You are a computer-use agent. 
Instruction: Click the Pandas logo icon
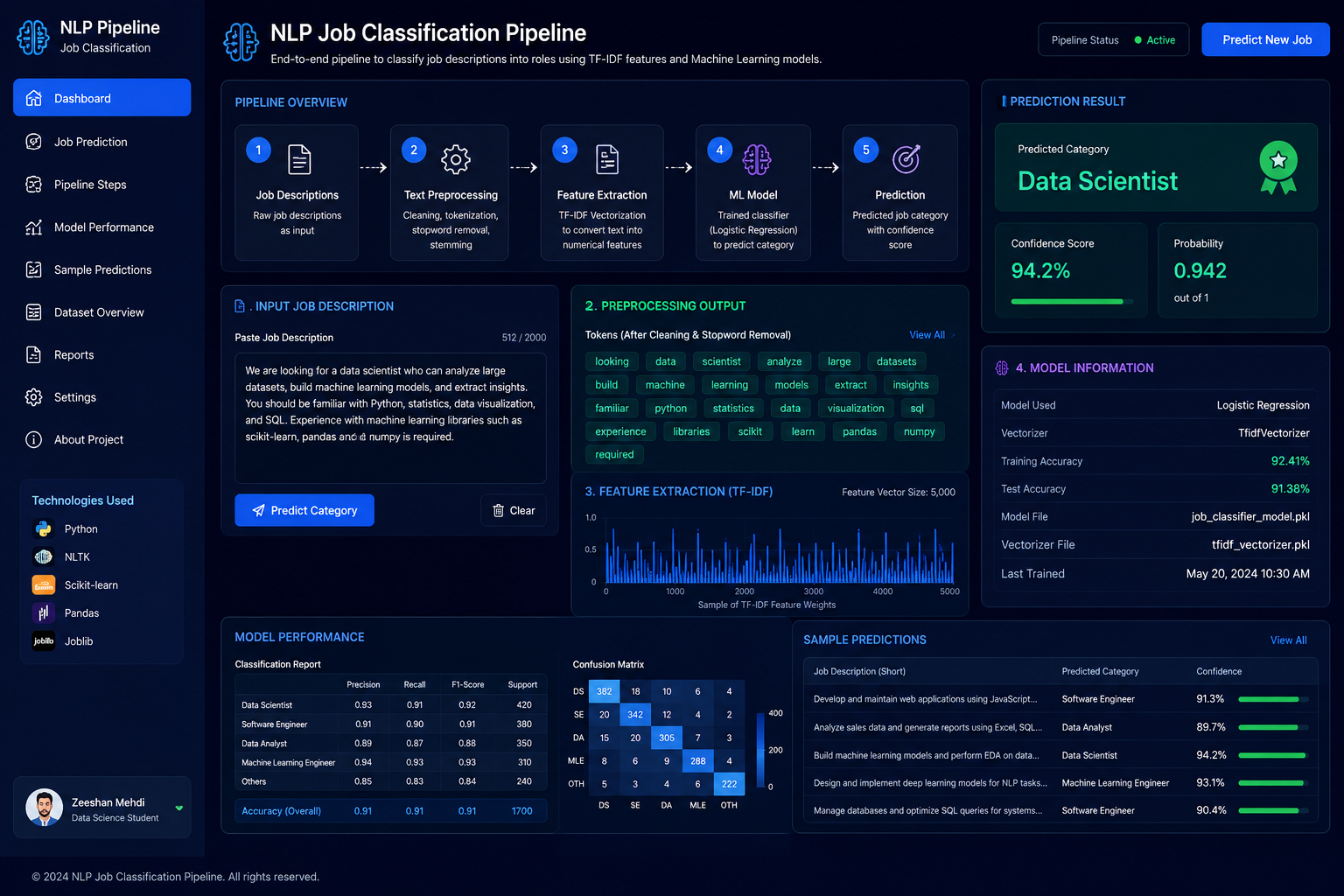pyautogui.click(x=43, y=612)
